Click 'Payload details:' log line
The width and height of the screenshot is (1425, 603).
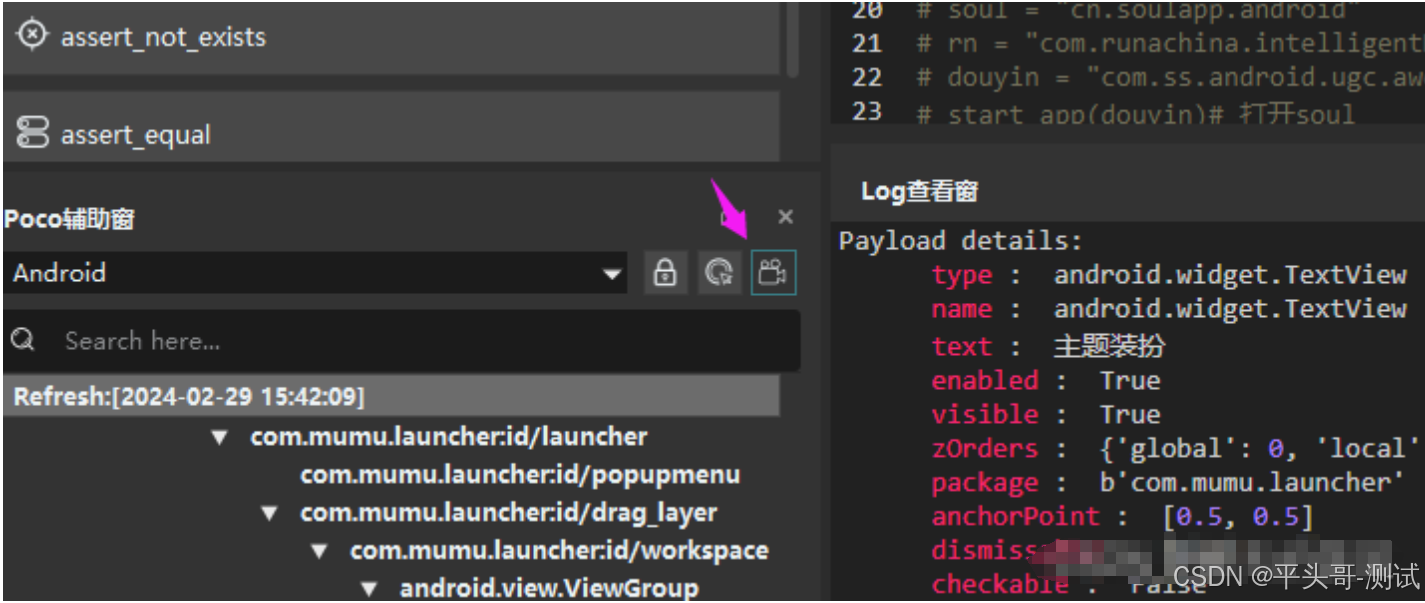(961, 241)
